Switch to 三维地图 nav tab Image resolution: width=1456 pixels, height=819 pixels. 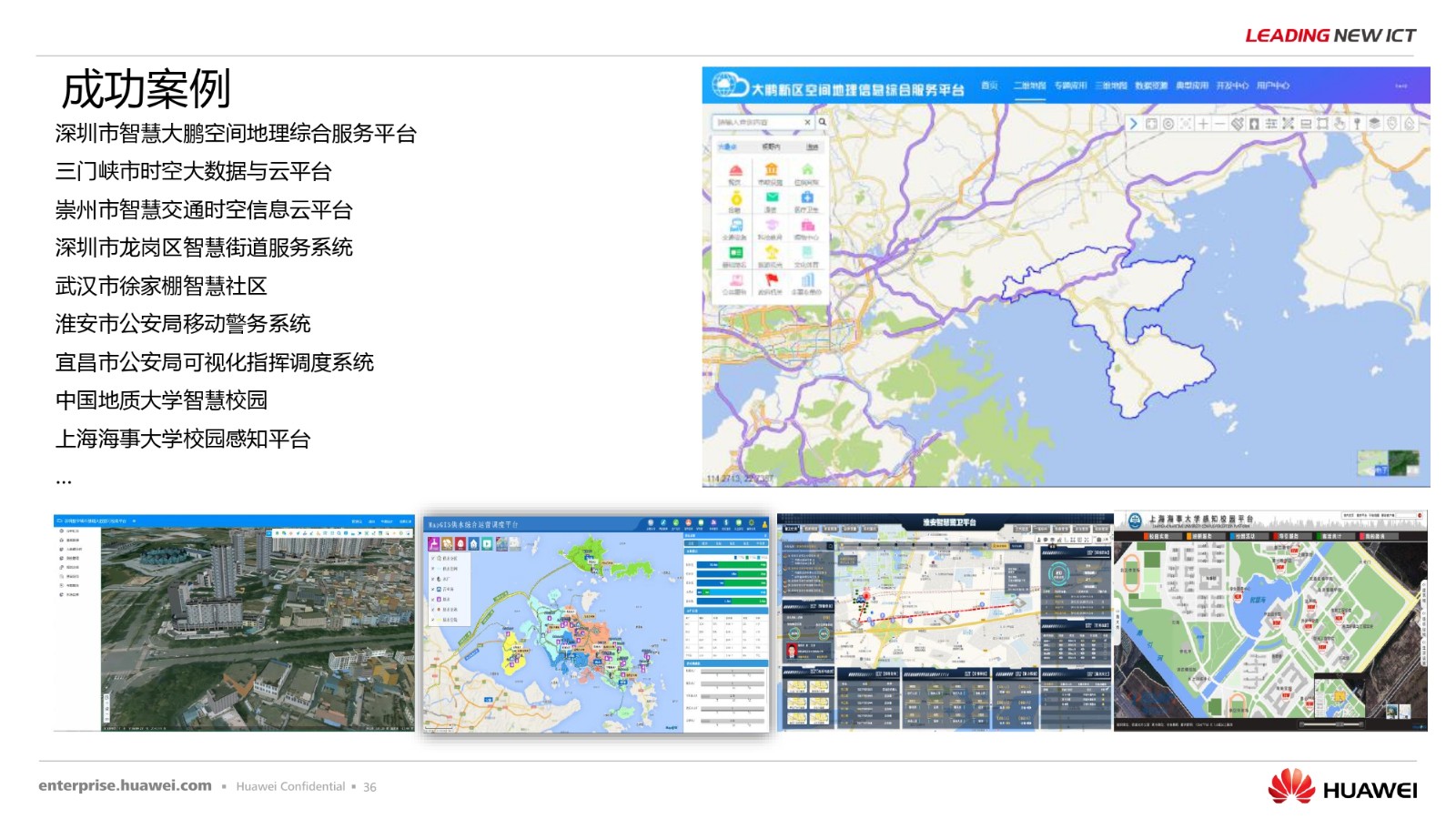pos(1111,86)
